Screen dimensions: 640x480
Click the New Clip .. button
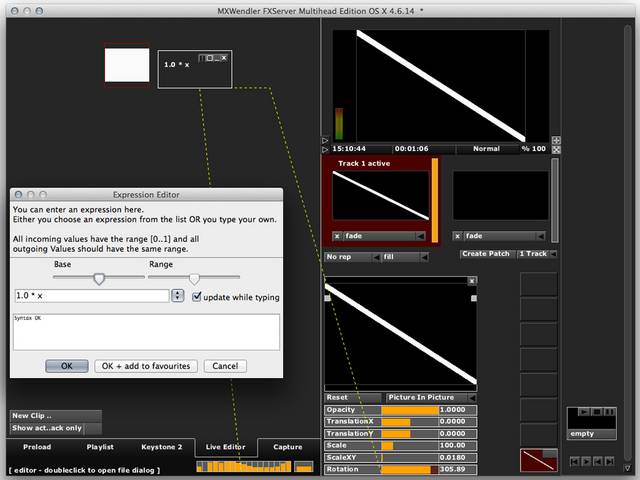point(56,416)
